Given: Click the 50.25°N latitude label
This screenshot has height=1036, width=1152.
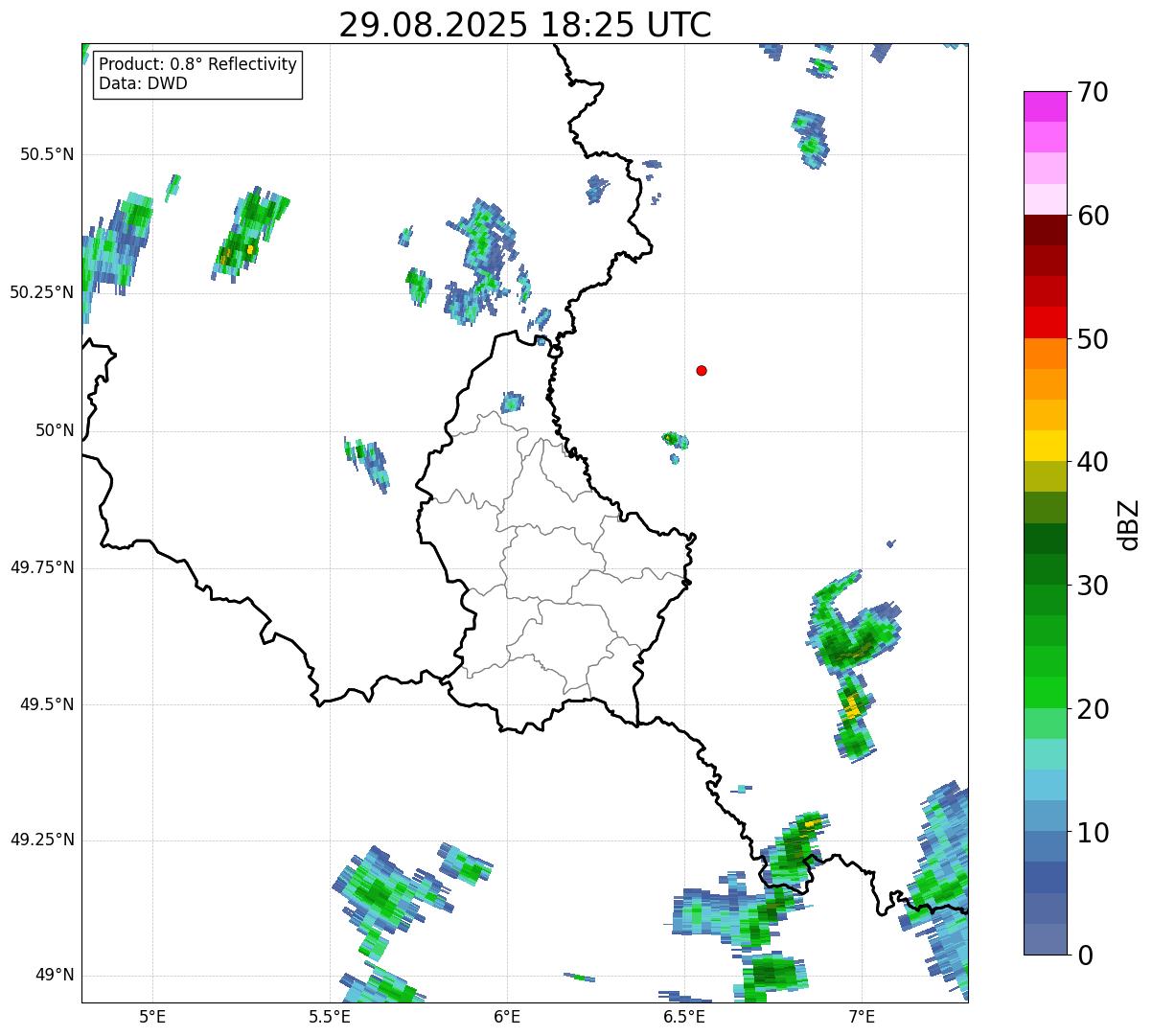Looking at the screenshot, I should tap(42, 292).
